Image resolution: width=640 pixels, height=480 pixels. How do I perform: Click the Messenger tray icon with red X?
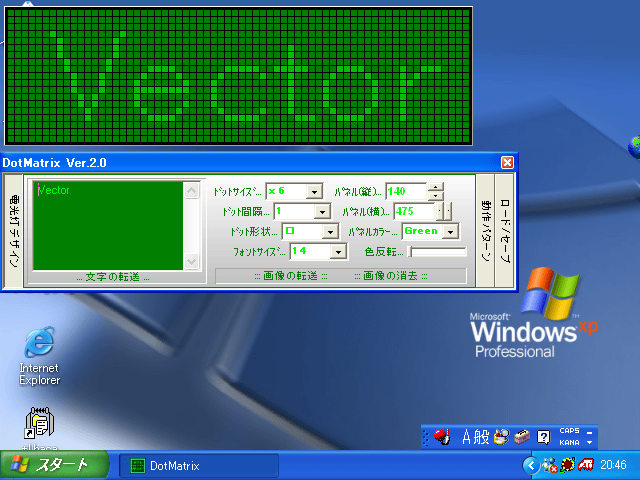coord(550,465)
